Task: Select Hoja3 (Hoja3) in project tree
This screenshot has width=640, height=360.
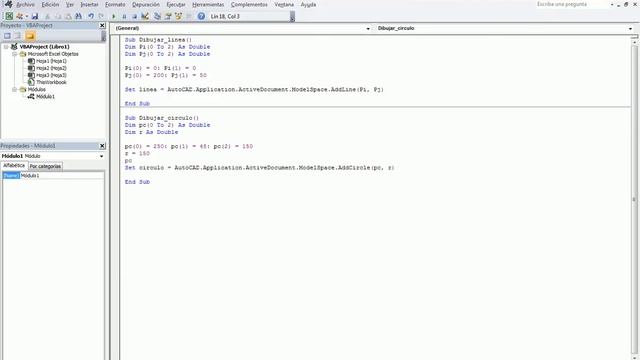Action: (x=51, y=75)
